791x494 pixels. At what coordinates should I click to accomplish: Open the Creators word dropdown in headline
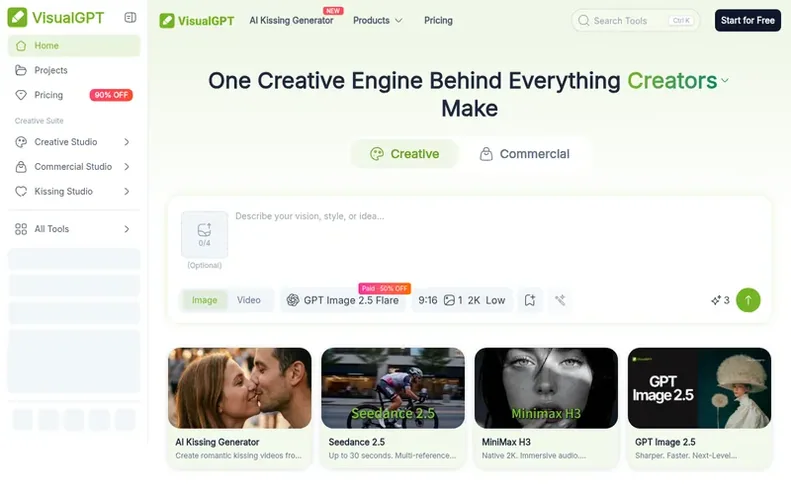point(724,80)
